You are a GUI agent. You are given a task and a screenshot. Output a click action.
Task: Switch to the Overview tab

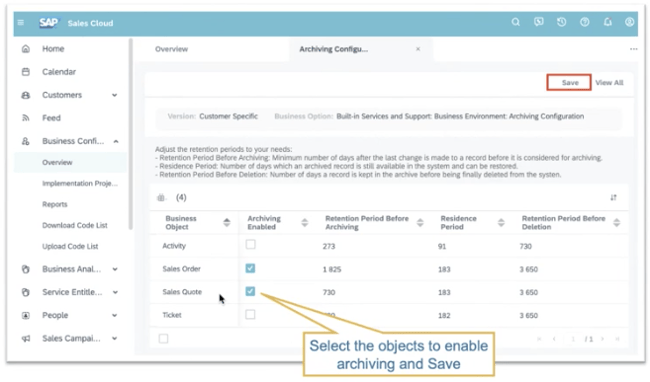click(x=171, y=49)
